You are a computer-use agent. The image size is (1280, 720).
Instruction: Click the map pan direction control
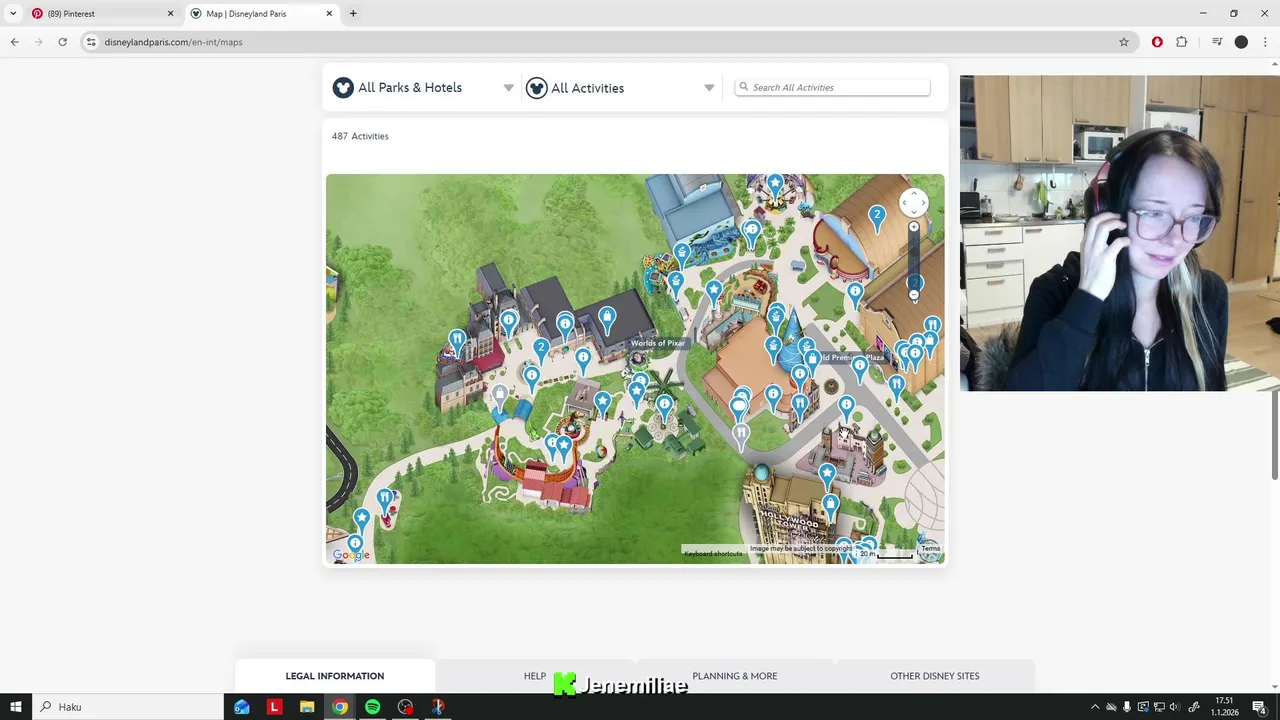point(913,203)
